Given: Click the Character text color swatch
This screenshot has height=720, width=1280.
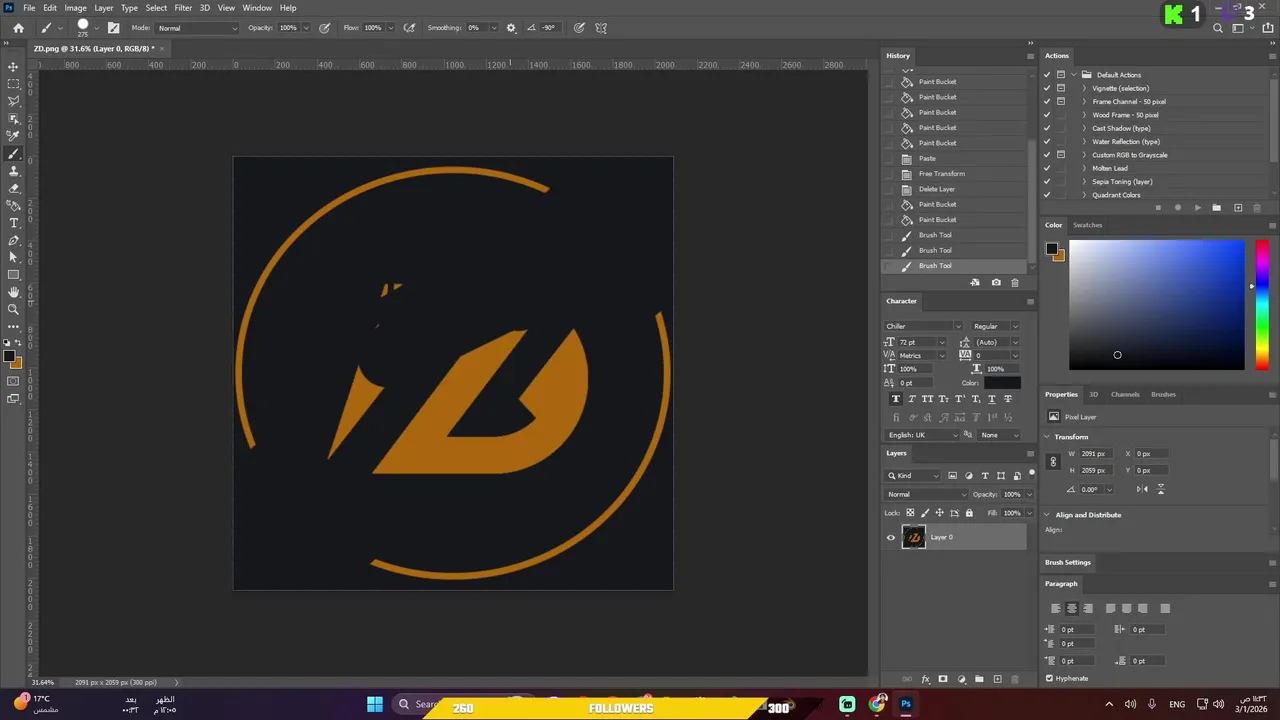Looking at the screenshot, I should point(1002,383).
